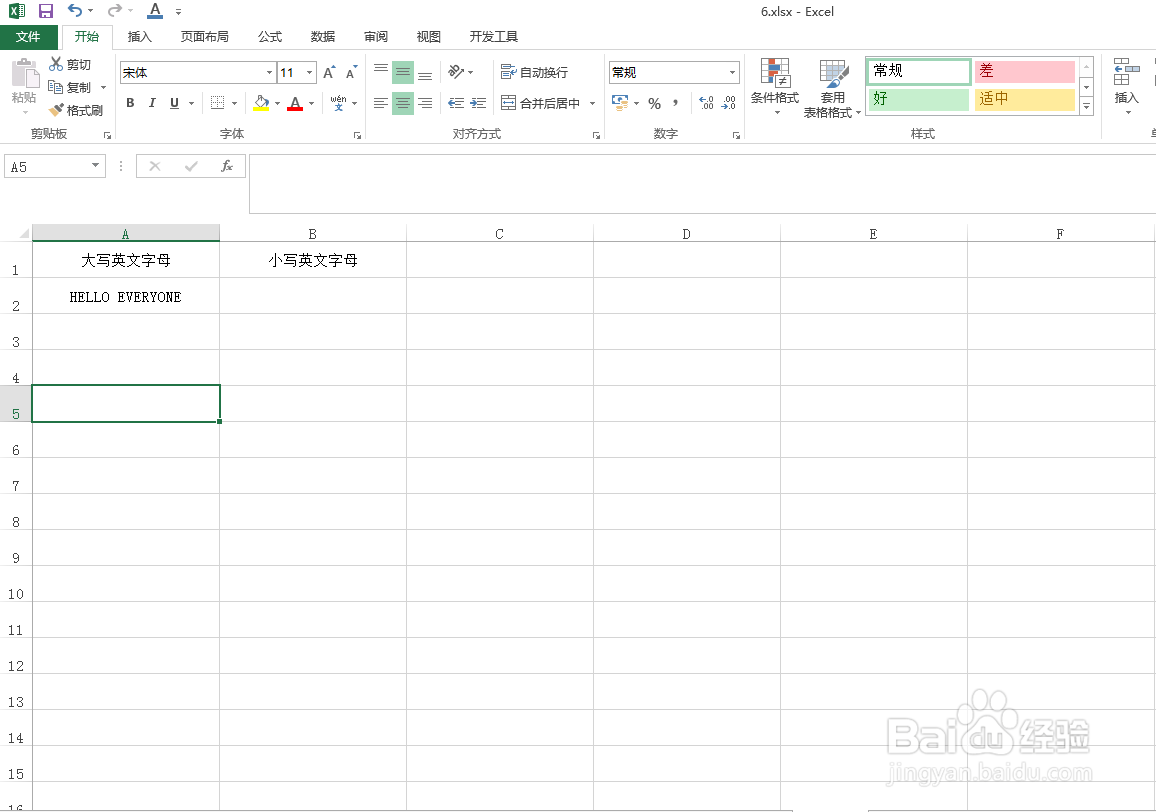Switch to the 插入 (Insert) tab
1156x812 pixels.
139,36
